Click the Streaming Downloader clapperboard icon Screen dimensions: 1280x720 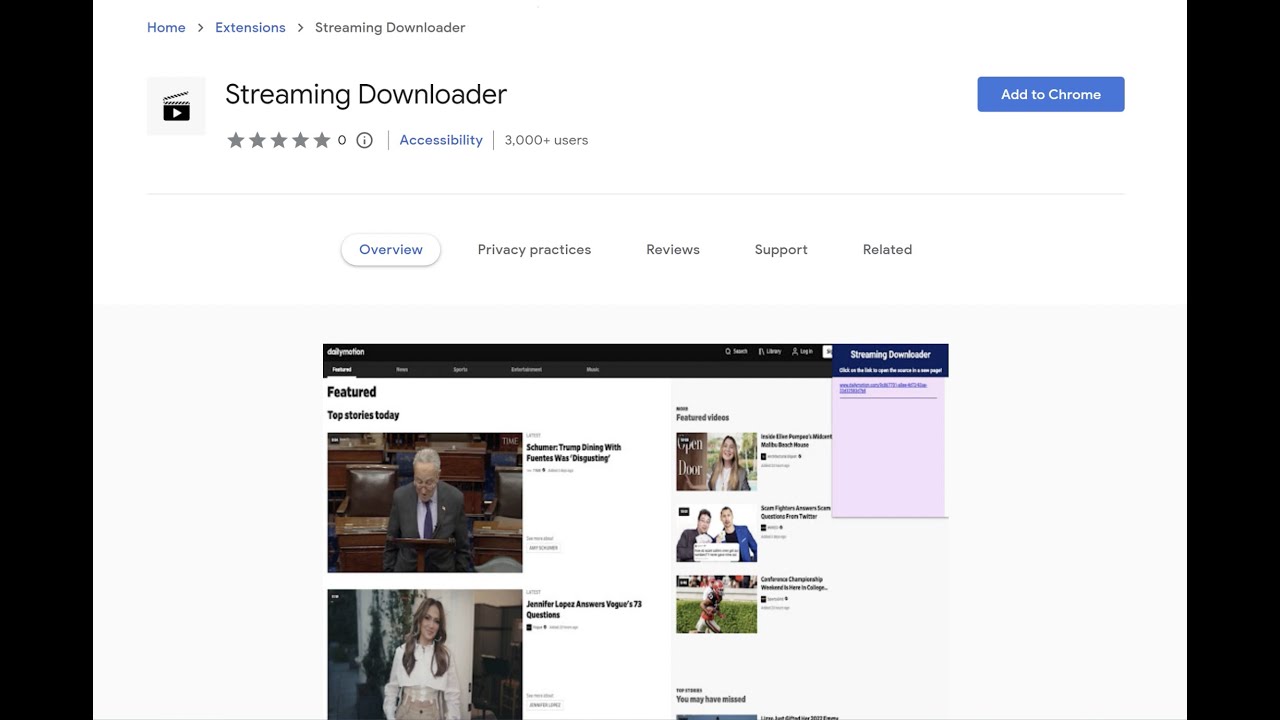click(x=176, y=106)
